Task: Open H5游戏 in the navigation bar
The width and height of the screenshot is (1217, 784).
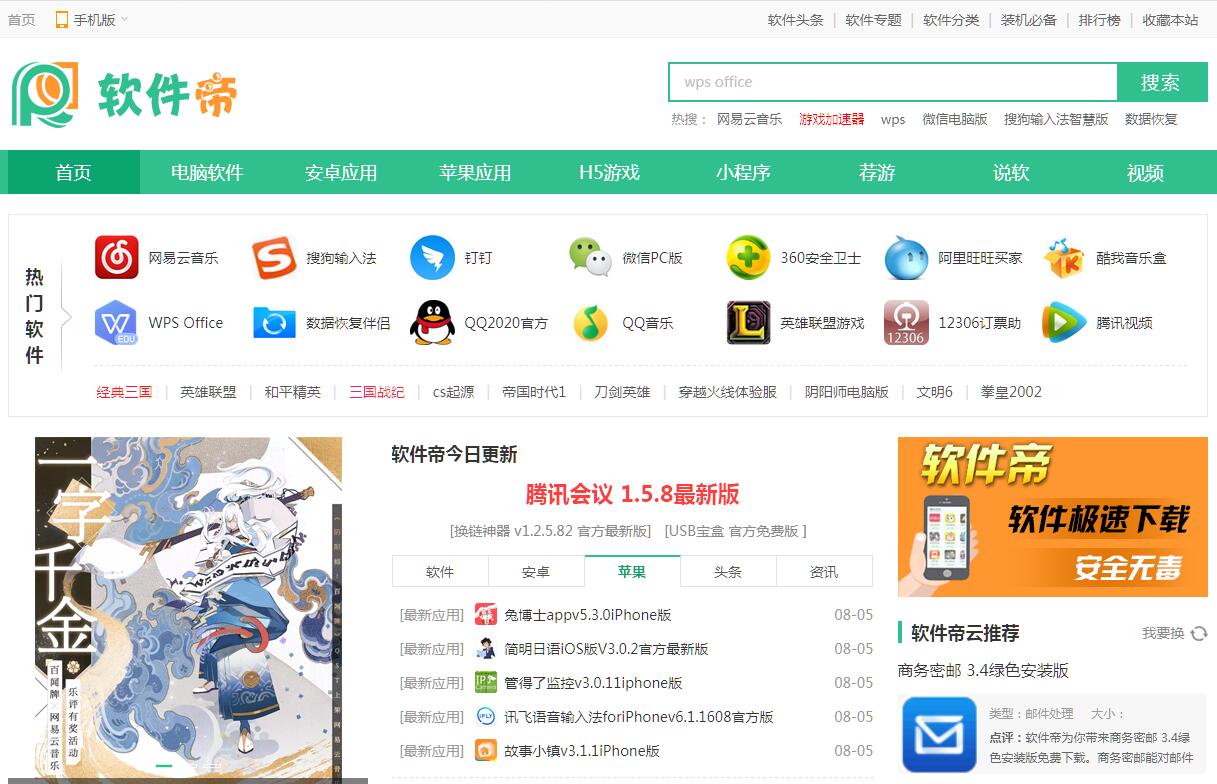Action: (609, 172)
